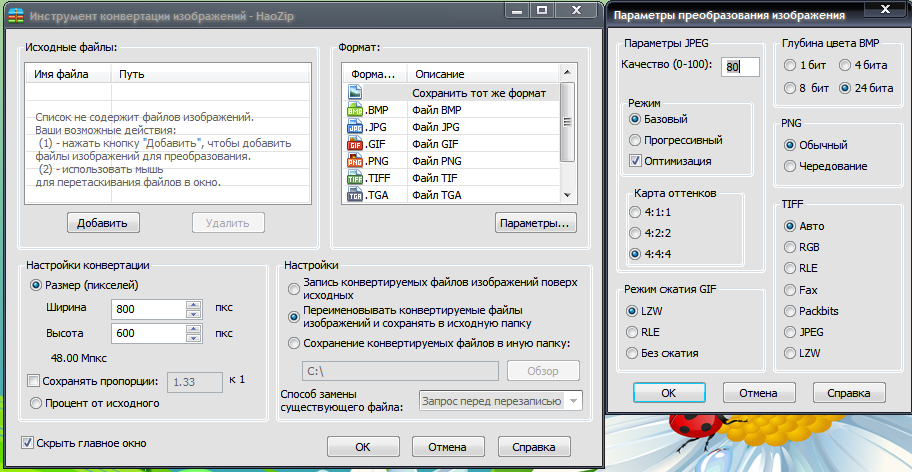Select the TGA file format icon
Viewport: 912px width, 472px height.
[x=354, y=195]
